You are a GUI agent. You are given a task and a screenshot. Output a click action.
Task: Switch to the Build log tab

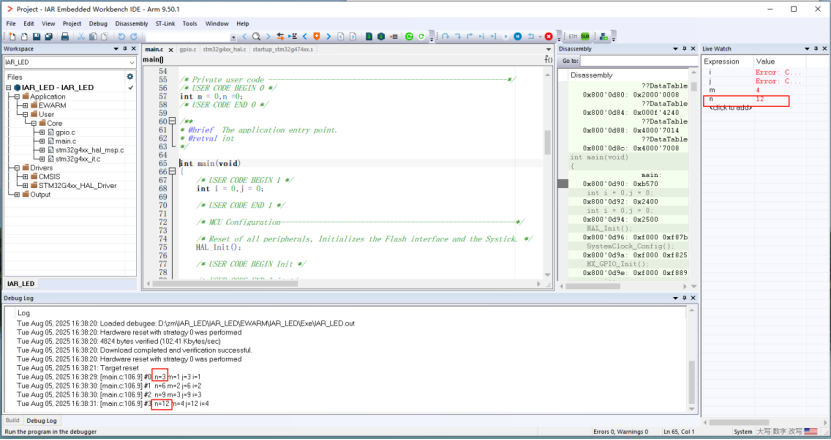12,420
